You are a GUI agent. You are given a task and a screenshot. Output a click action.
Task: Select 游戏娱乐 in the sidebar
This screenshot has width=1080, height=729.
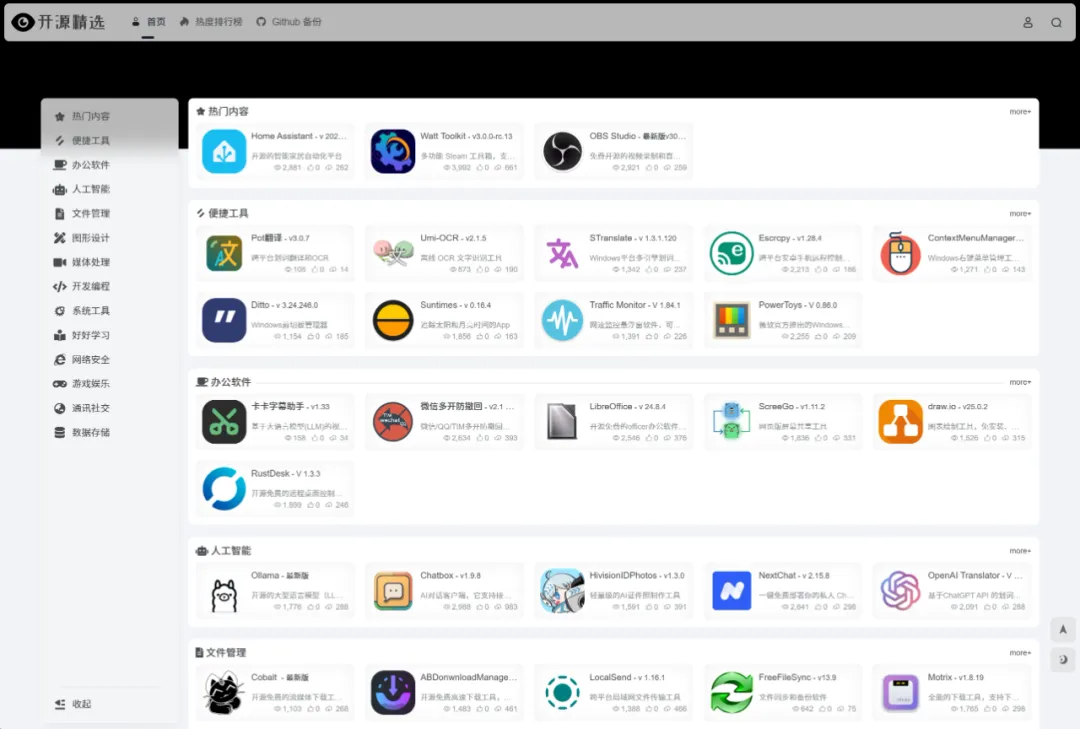[x=110, y=383]
